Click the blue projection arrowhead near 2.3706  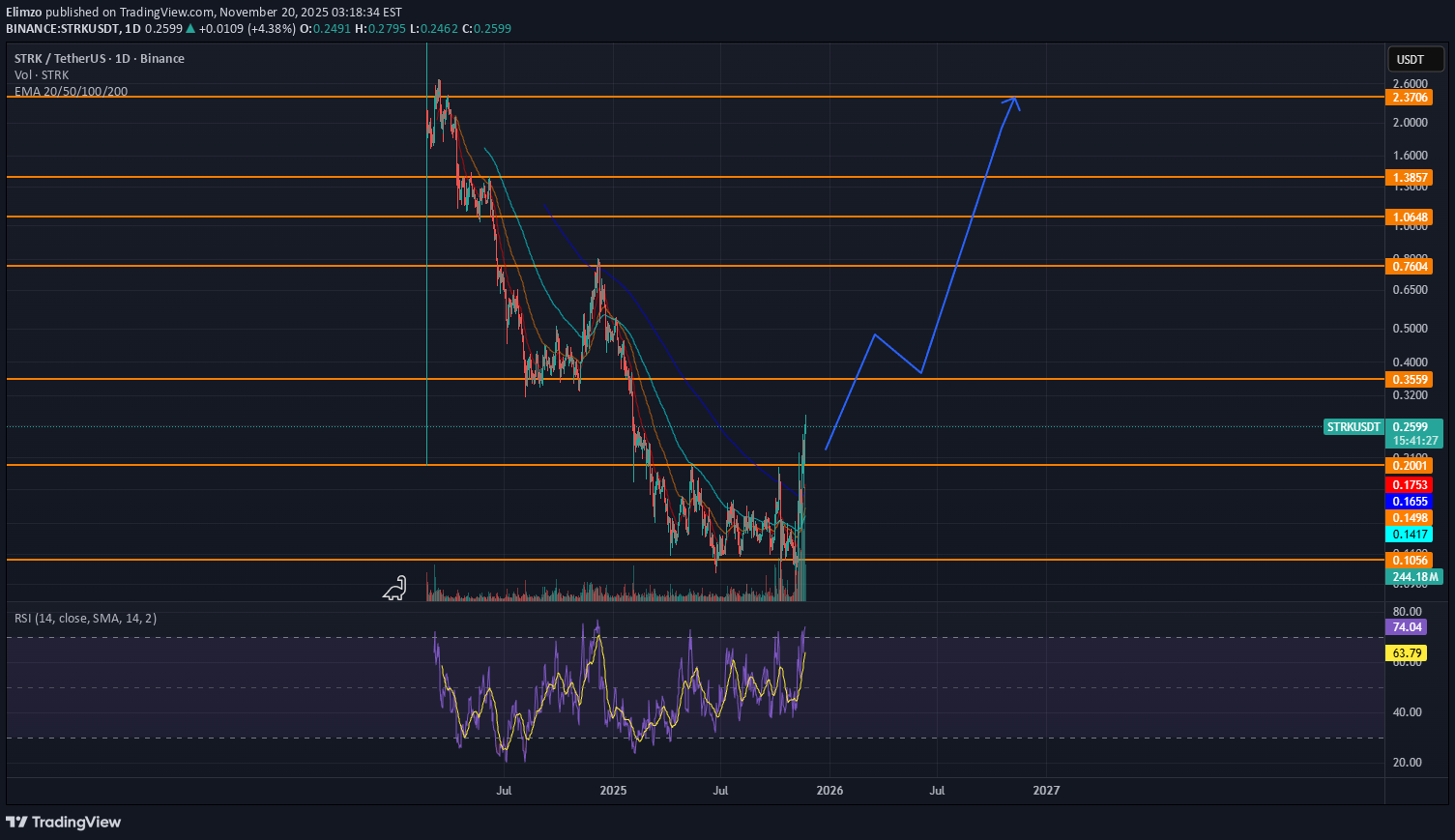click(1013, 100)
